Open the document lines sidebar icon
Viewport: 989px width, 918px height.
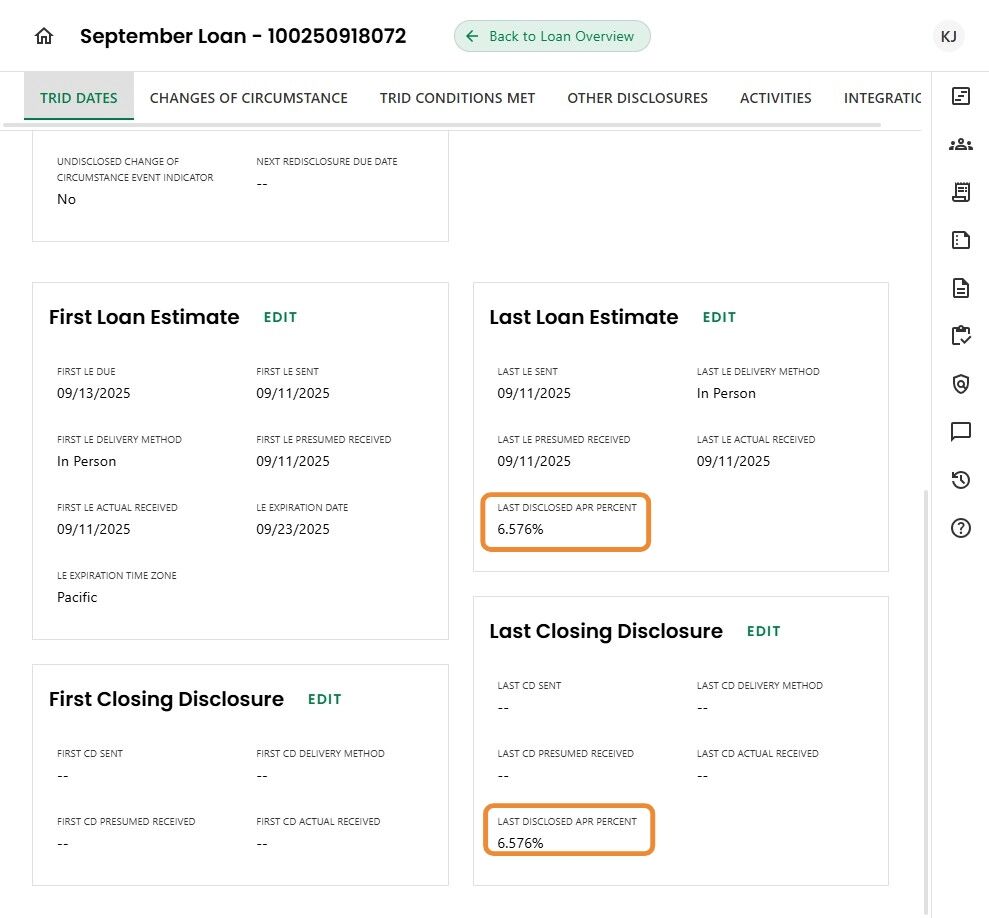click(x=960, y=288)
